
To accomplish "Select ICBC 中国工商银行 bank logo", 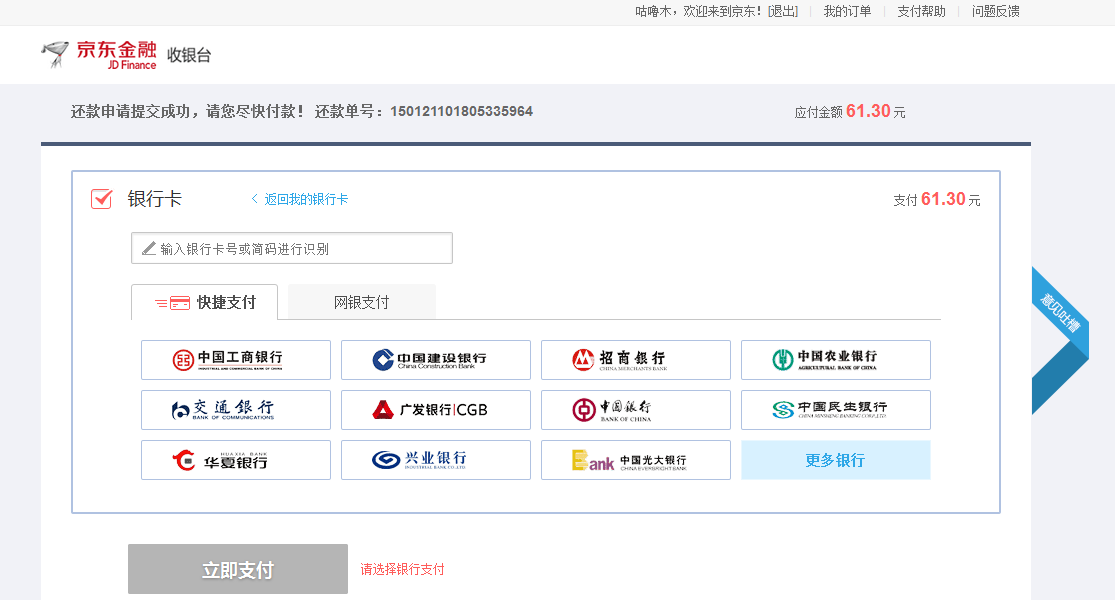I will click(235, 360).
